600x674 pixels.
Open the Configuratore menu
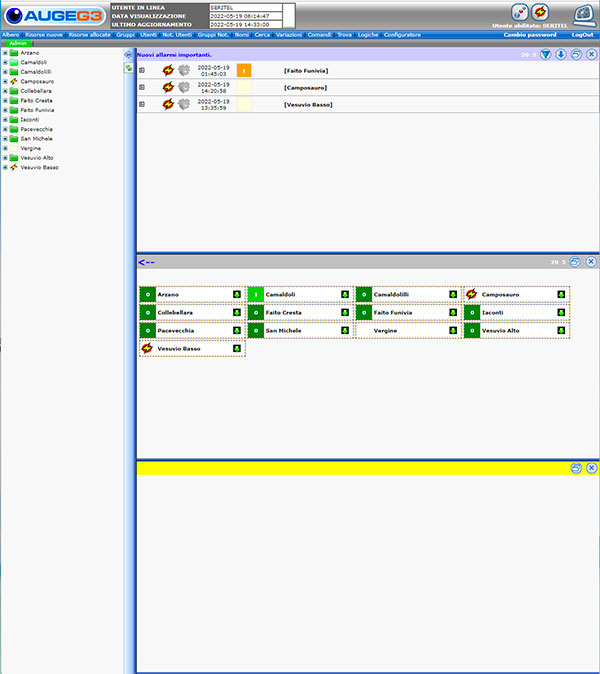click(x=403, y=35)
